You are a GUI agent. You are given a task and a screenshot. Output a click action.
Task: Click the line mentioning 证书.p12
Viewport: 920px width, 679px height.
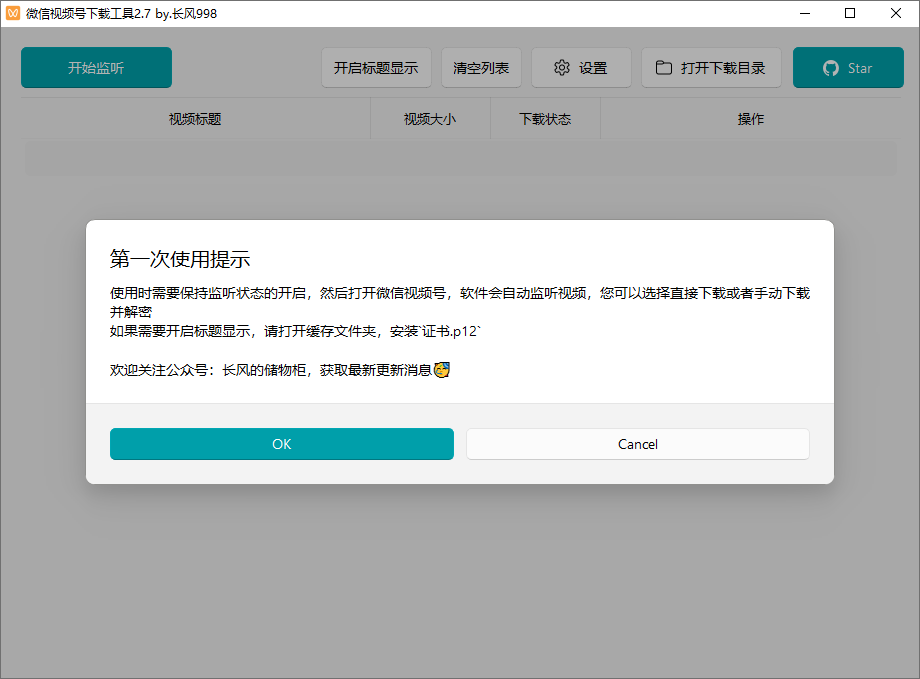295,331
